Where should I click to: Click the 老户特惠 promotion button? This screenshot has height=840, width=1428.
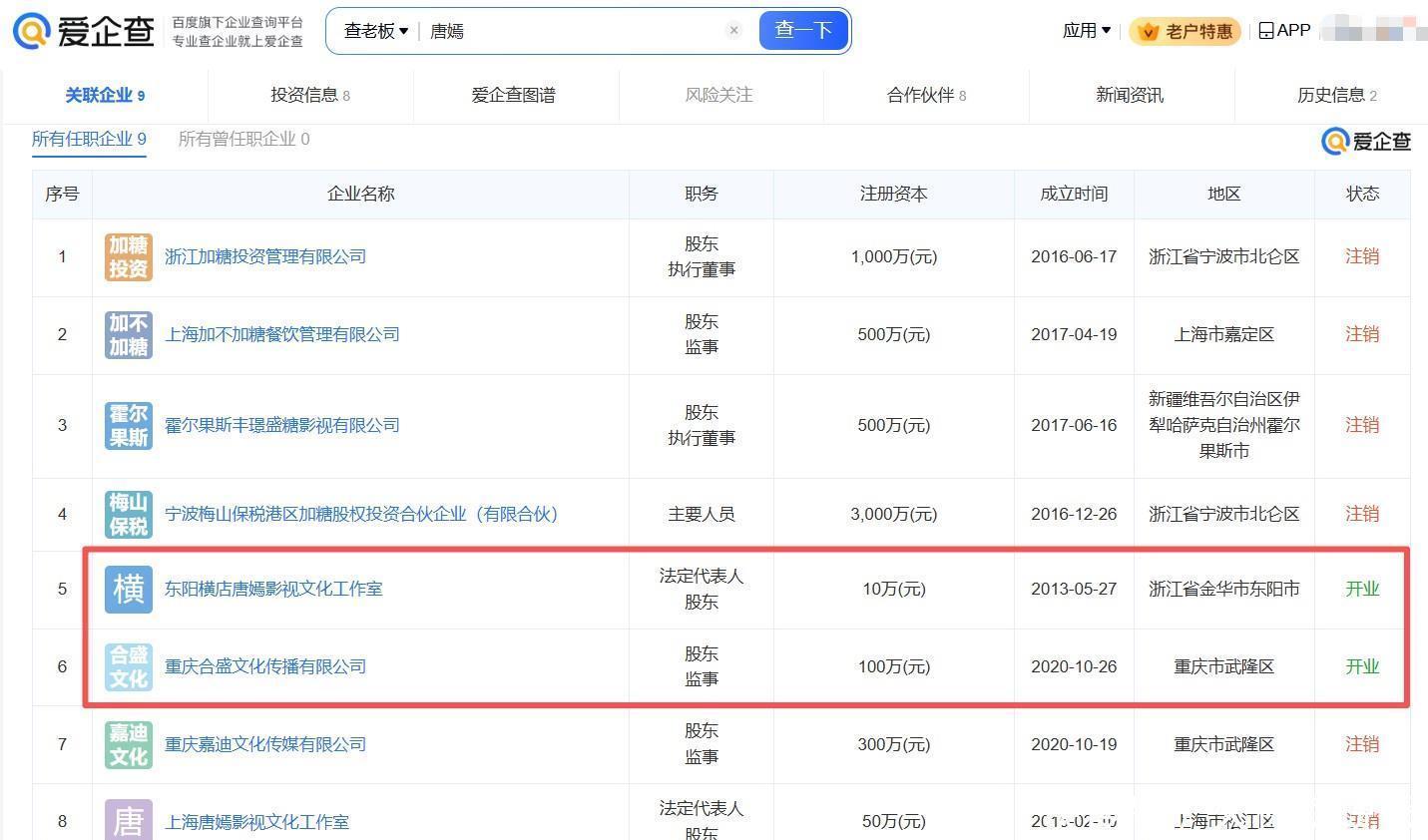click(x=1186, y=32)
